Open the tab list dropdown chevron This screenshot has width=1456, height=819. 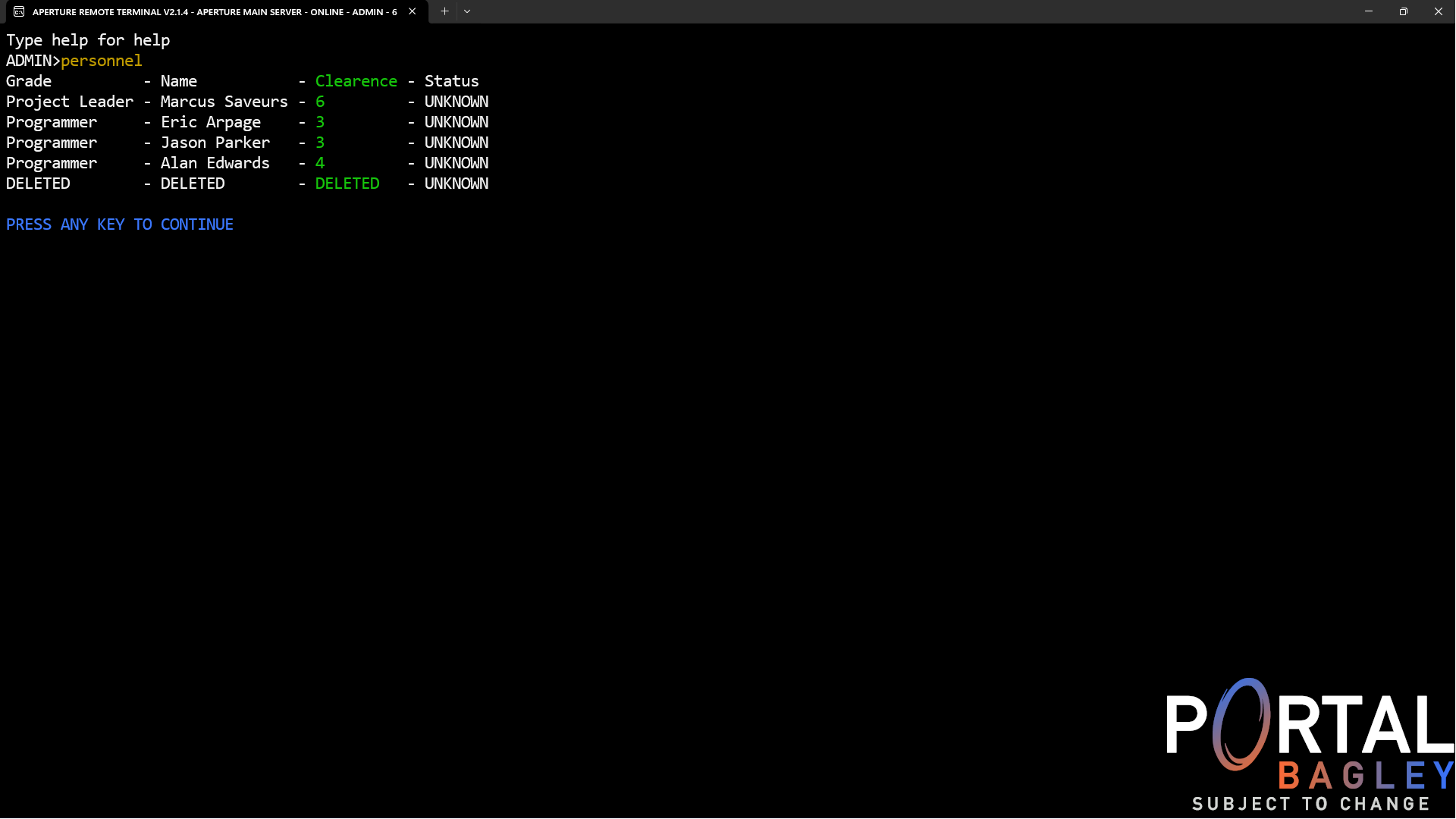point(467,11)
